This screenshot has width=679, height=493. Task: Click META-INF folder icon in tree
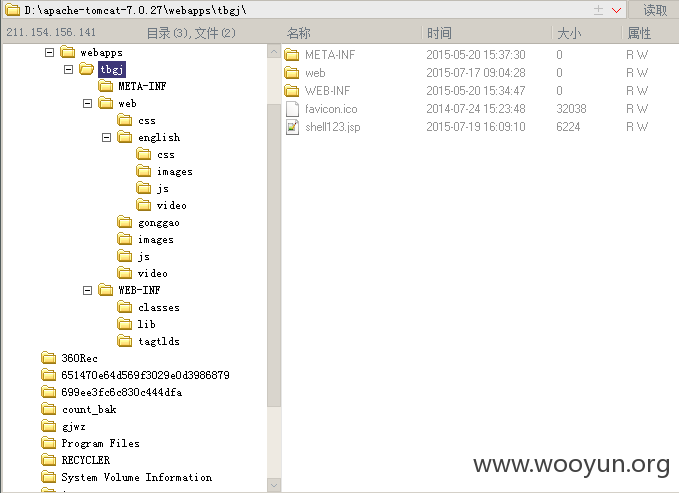click(x=106, y=86)
